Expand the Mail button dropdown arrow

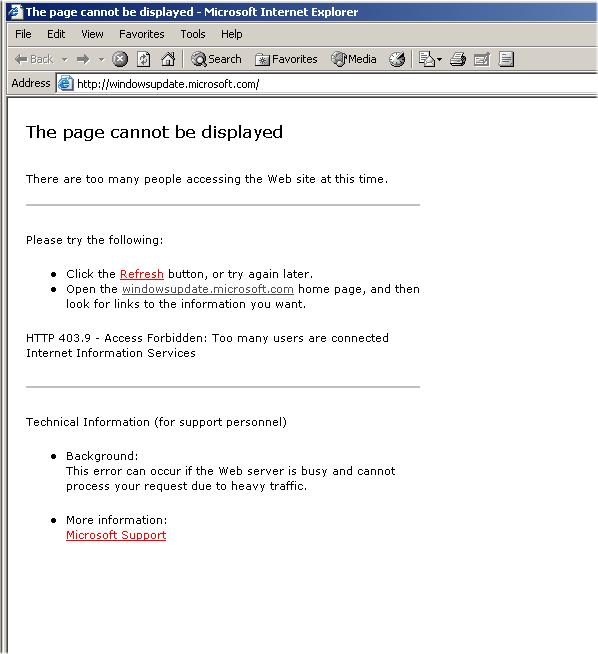439,60
